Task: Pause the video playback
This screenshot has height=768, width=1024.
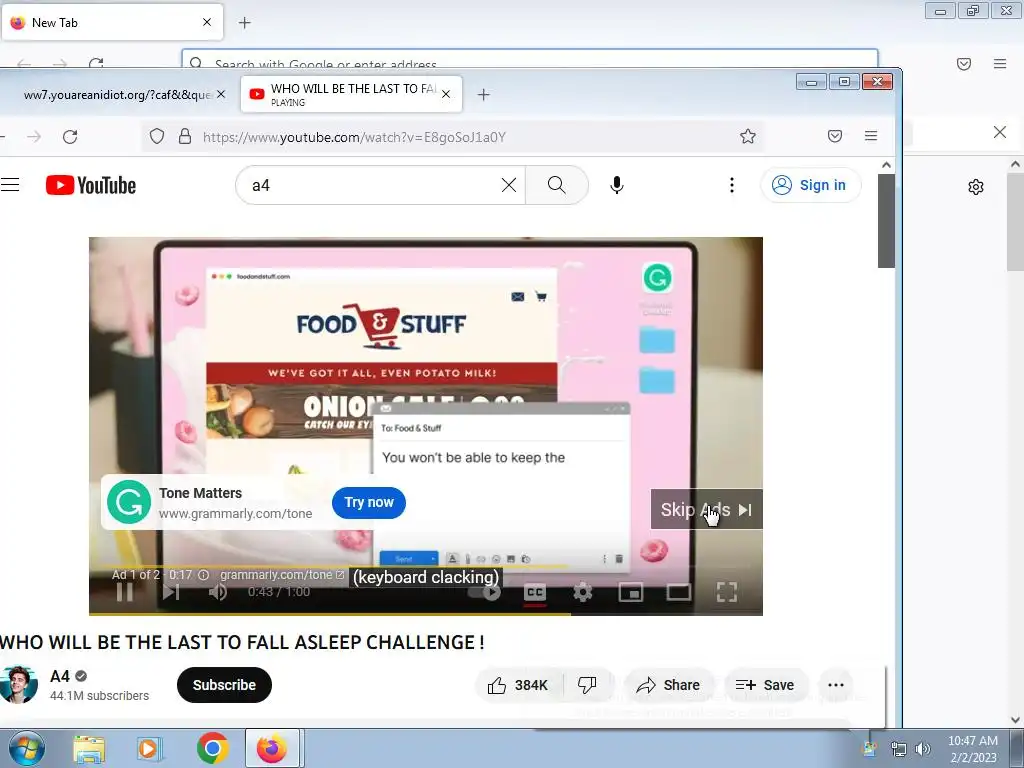Action: (125, 592)
